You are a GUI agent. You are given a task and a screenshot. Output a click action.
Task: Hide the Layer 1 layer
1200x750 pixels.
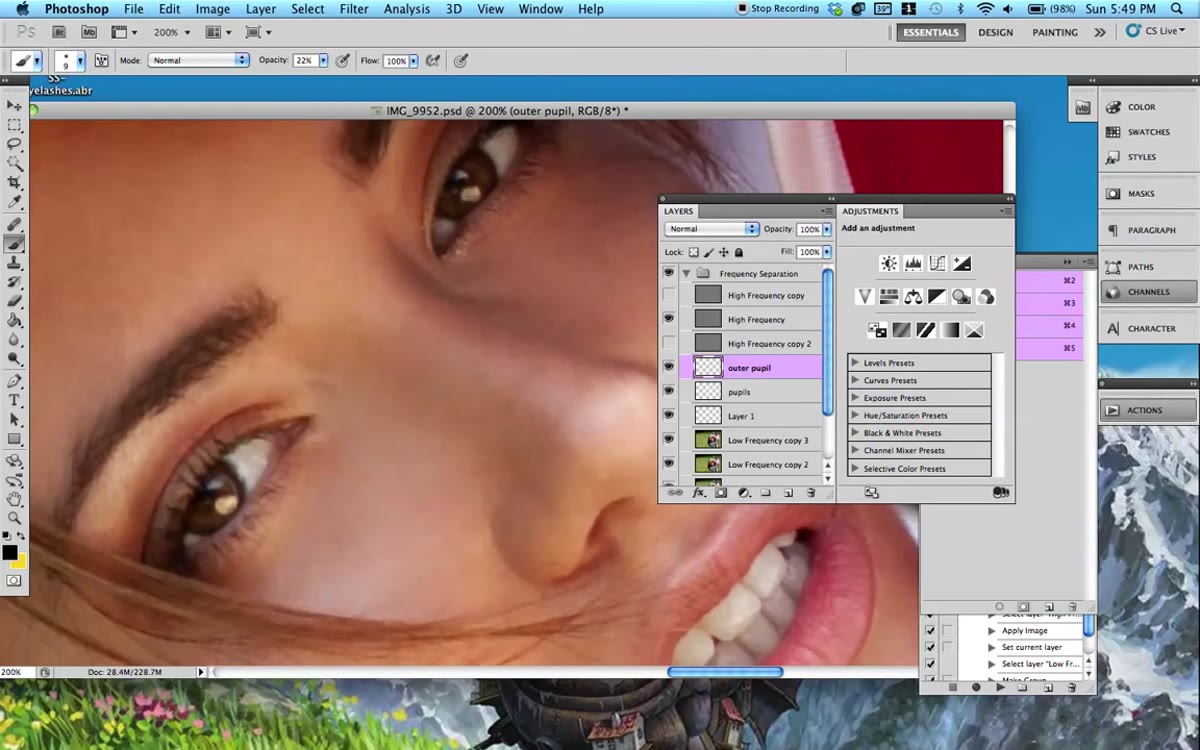668,416
